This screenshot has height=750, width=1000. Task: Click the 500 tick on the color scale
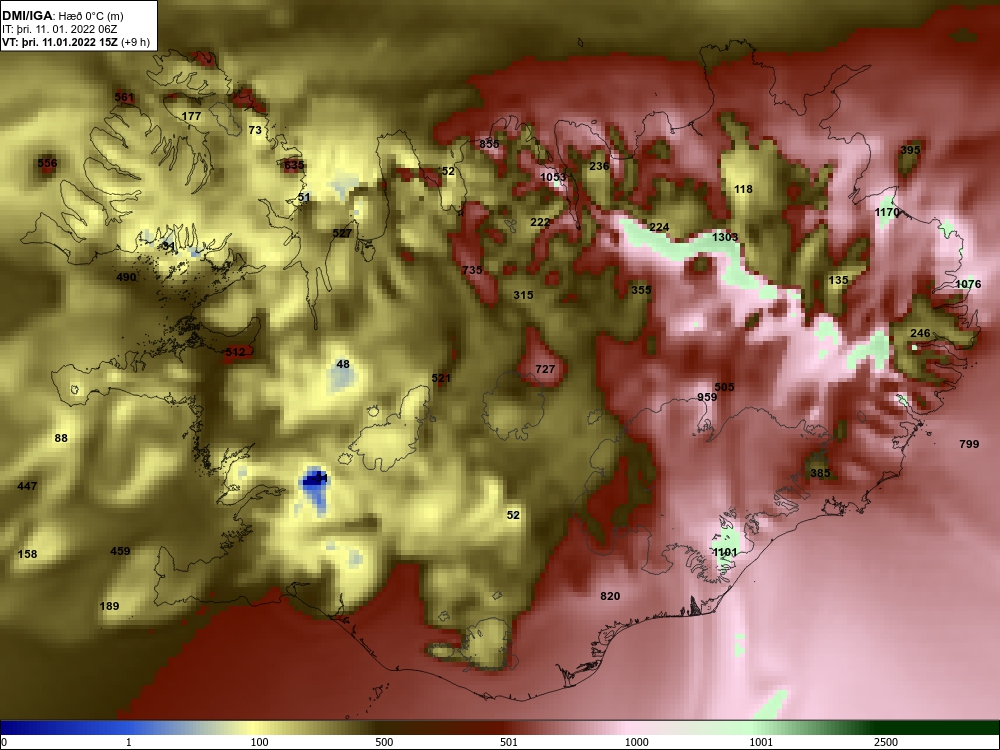(x=385, y=742)
